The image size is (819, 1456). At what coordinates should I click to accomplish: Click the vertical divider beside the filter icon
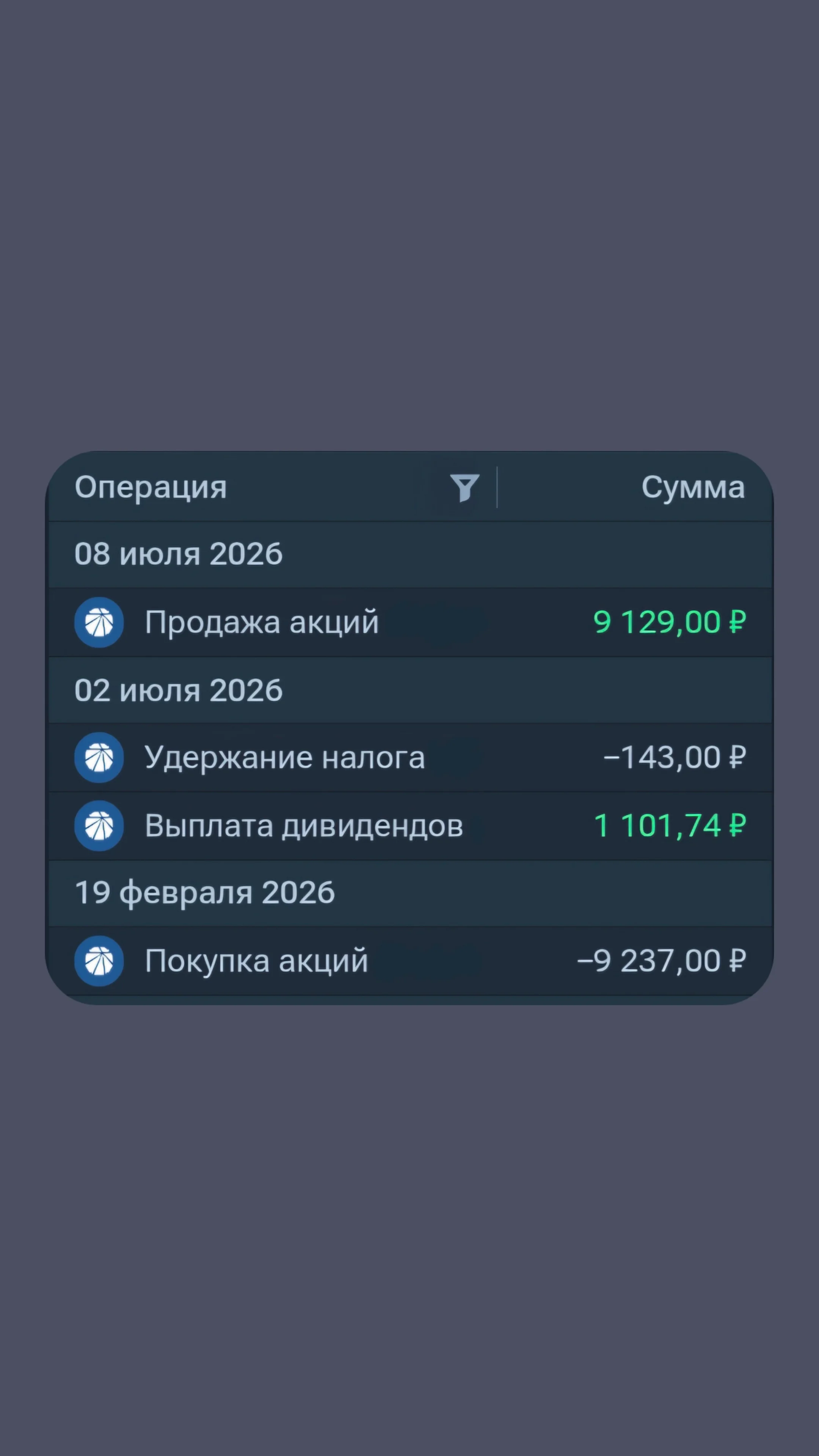point(497,487)
